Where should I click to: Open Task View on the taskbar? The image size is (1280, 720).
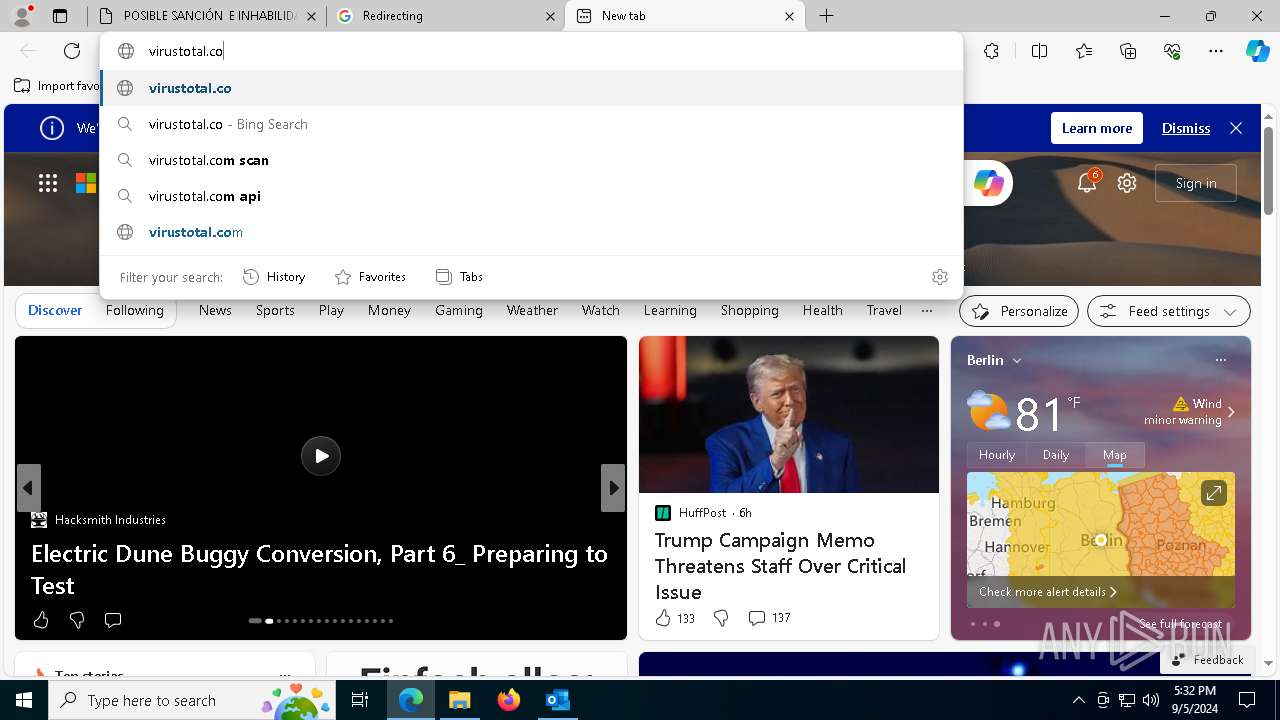pyautogui.click(x=360, y=700)
